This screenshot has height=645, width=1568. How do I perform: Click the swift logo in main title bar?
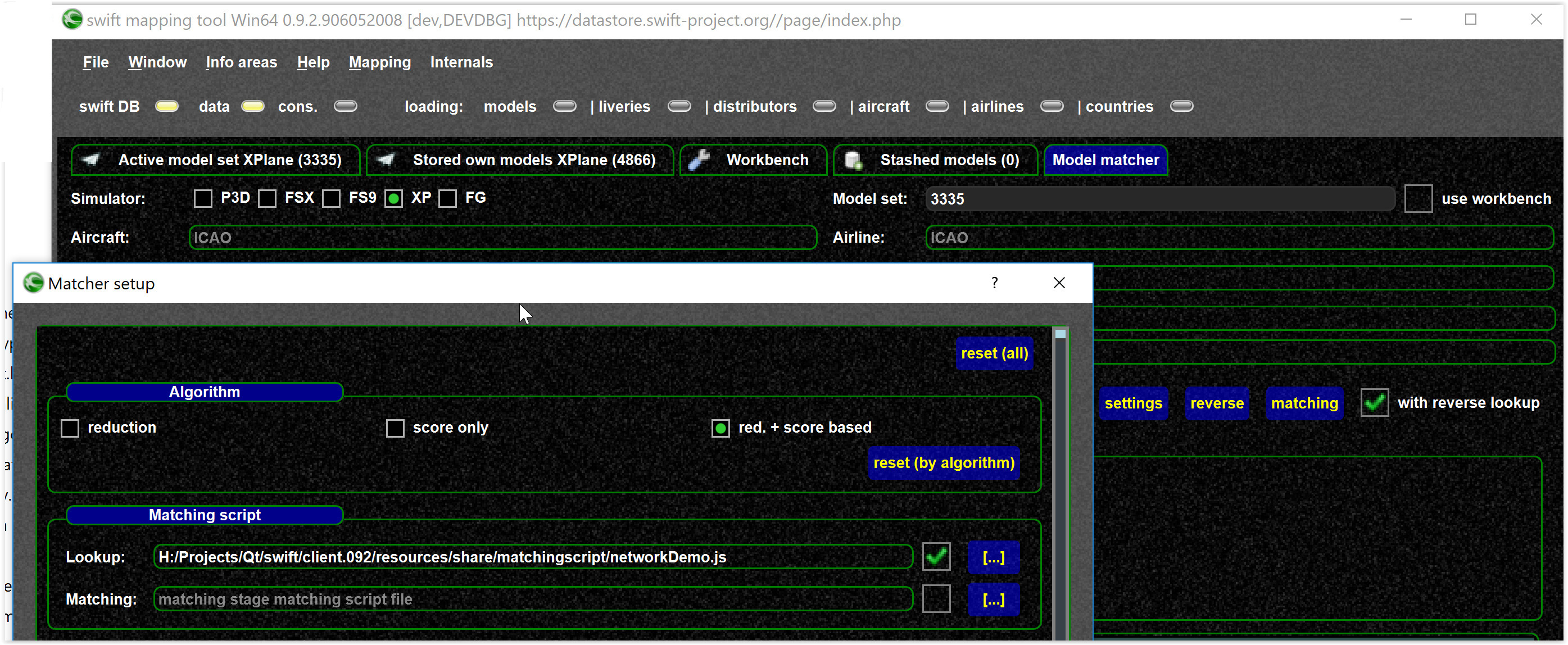pyautogui.click(x=72, y=20)
